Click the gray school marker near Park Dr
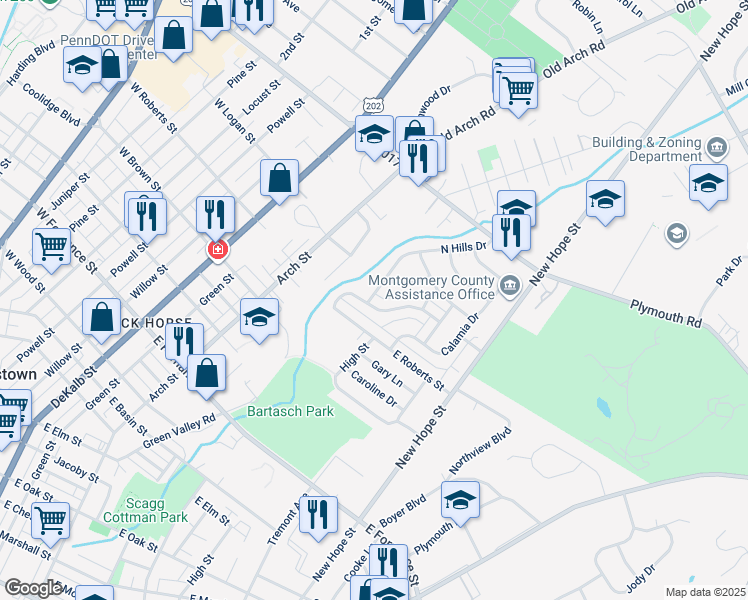Screen dimensions: 748x600 point(676,234)
